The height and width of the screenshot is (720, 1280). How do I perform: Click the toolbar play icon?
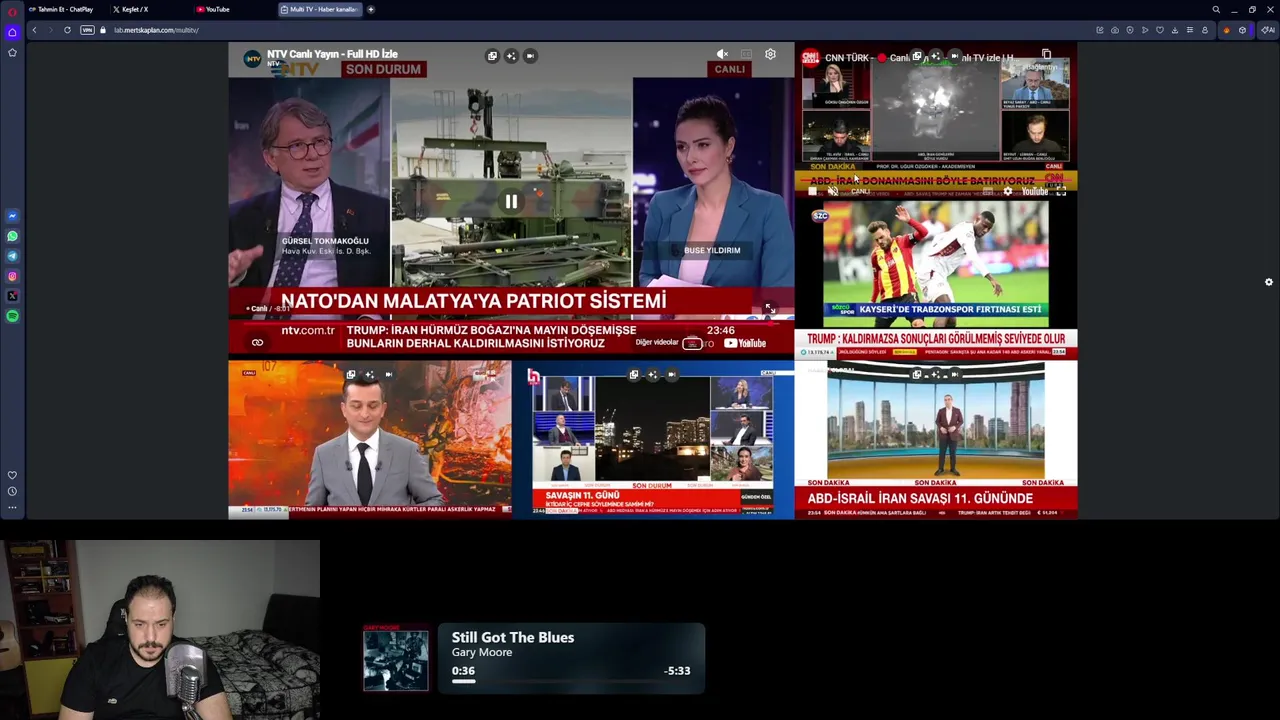point(1145,30)
